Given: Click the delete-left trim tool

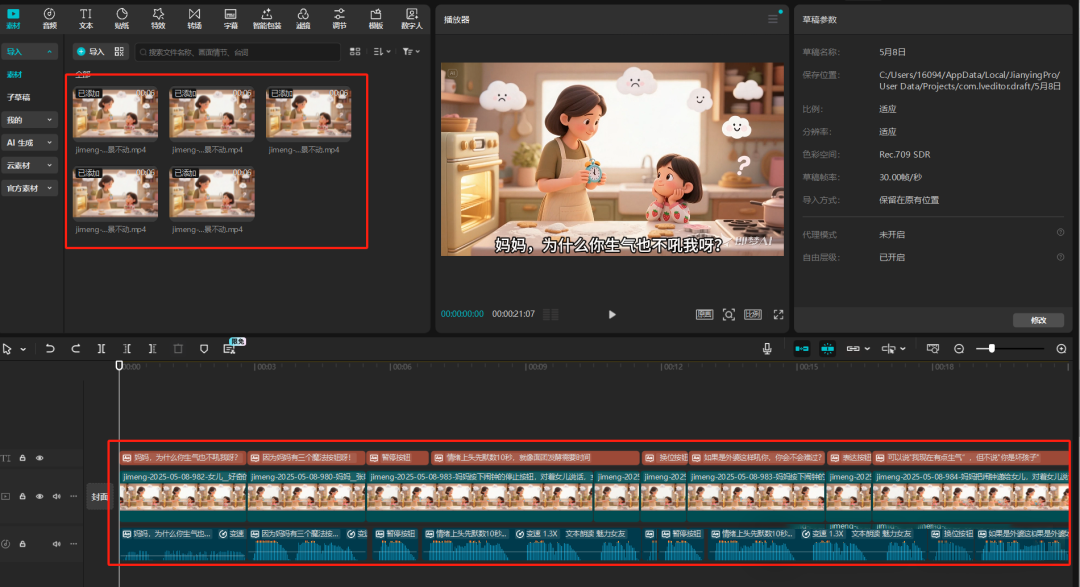Looking at the screenshot, I should 127,349.
